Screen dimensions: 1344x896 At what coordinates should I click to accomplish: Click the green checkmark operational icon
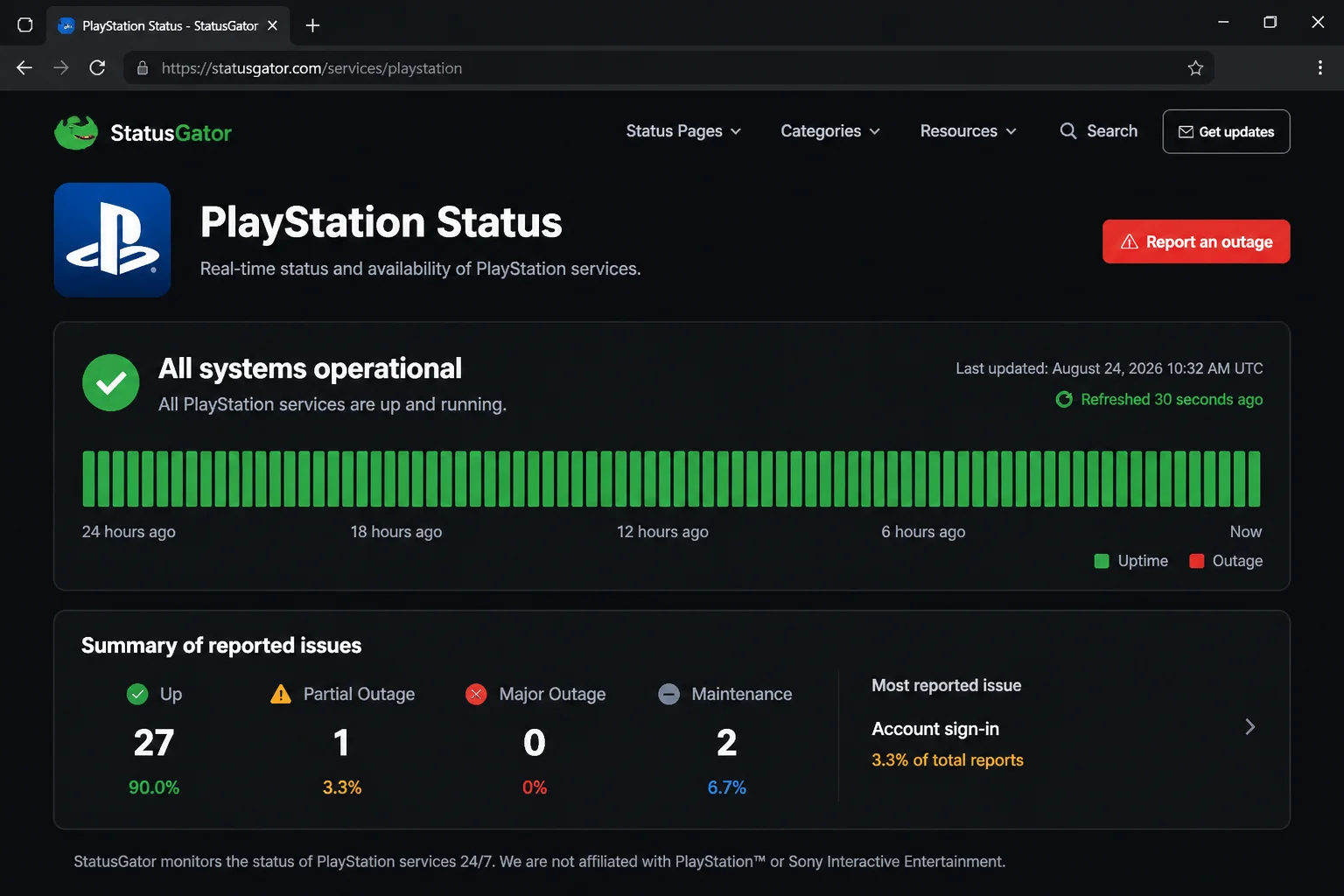point(111,382)
